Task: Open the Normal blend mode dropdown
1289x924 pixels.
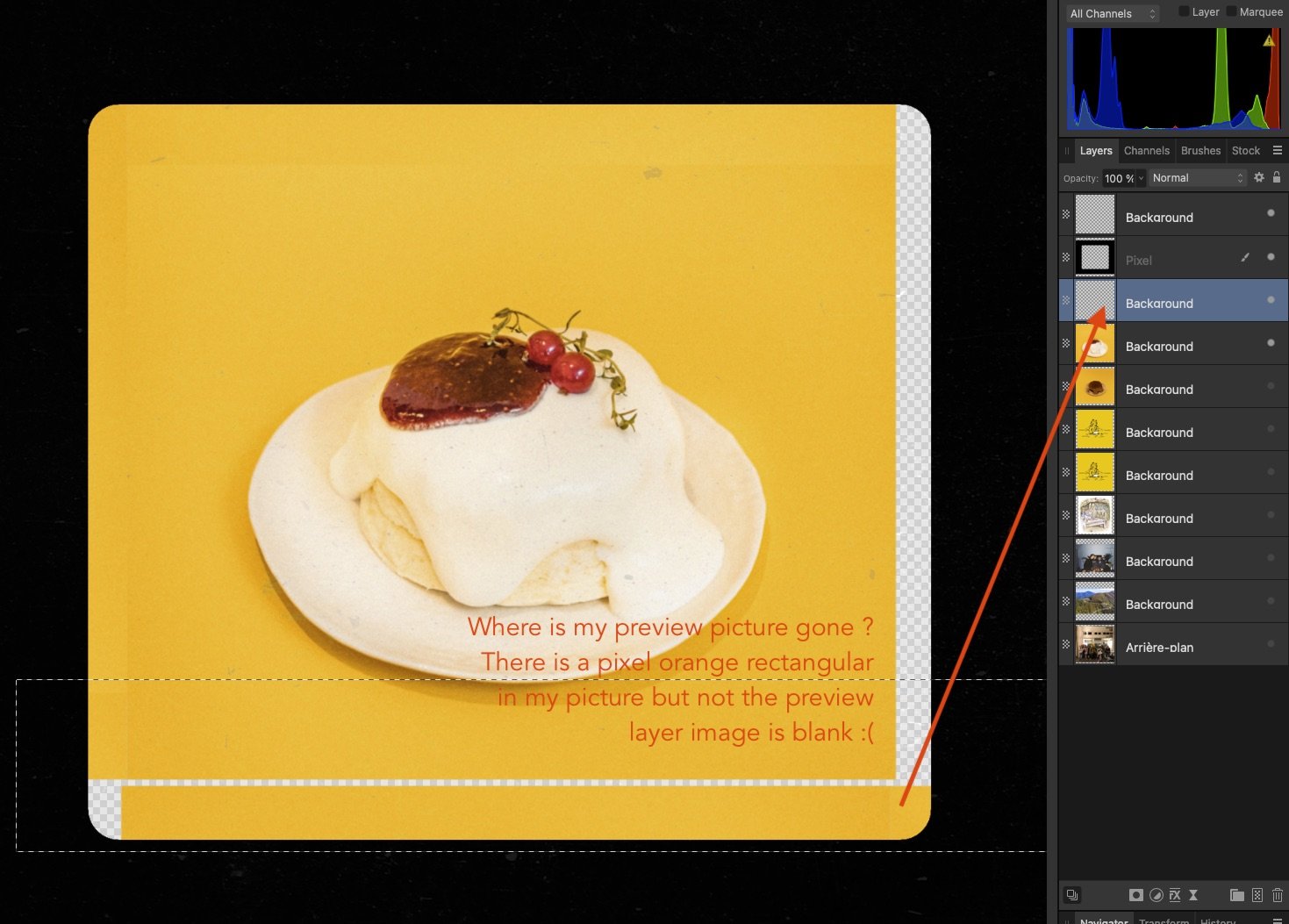Action: point(1197,177)
